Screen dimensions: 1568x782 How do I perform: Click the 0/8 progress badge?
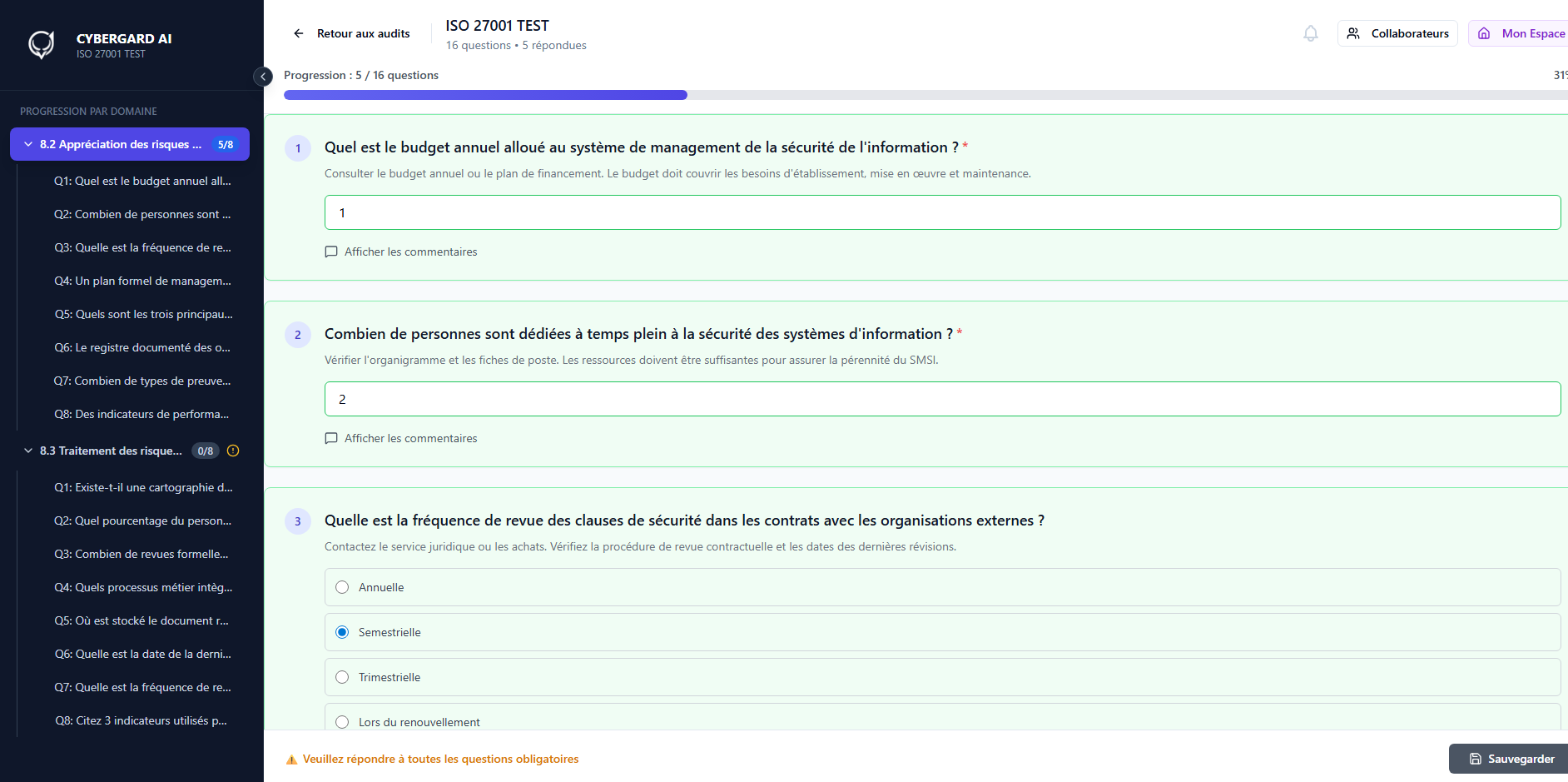pos(206,451)
